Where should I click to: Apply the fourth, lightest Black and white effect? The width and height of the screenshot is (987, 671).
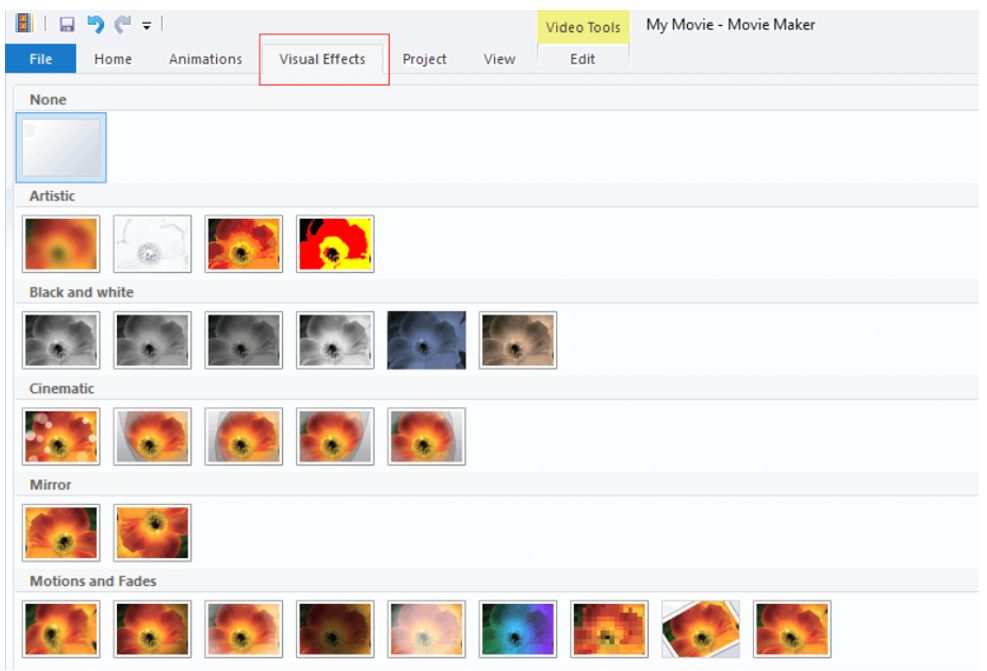tap(335, 340)
